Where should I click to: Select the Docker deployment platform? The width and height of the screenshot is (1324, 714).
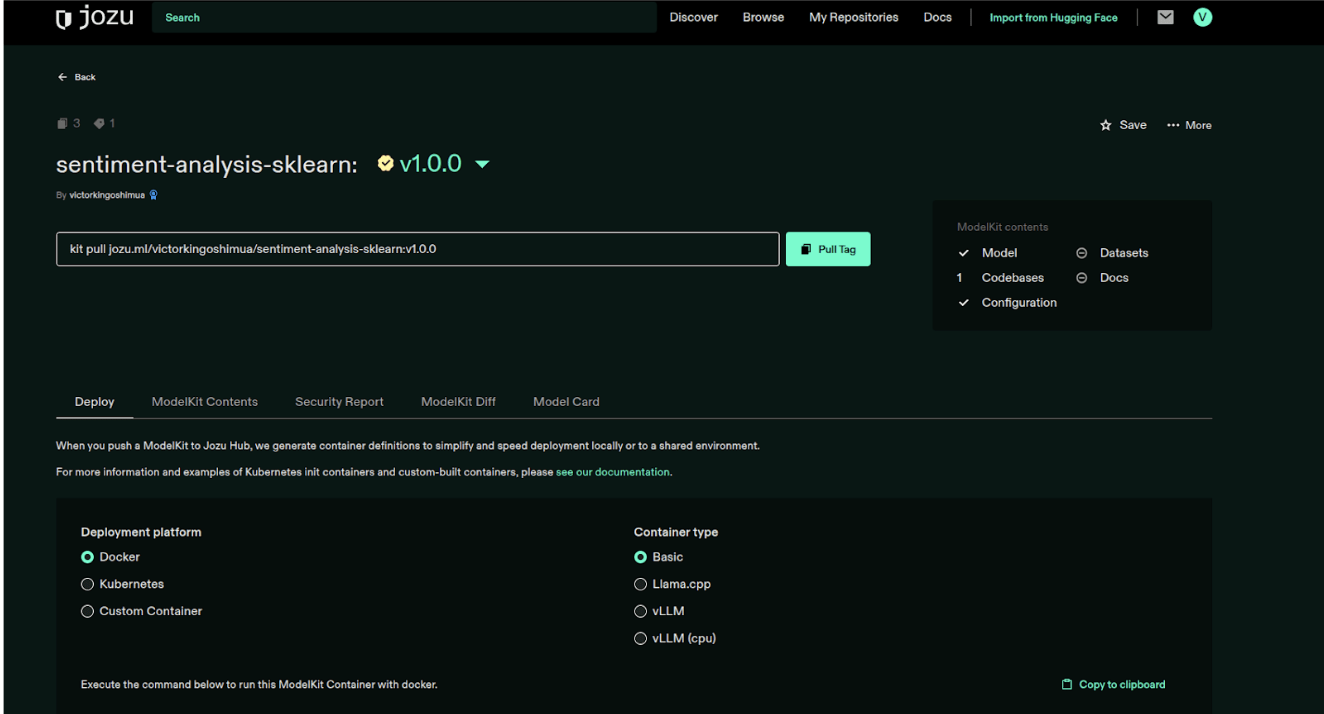(x=87, y=557)
